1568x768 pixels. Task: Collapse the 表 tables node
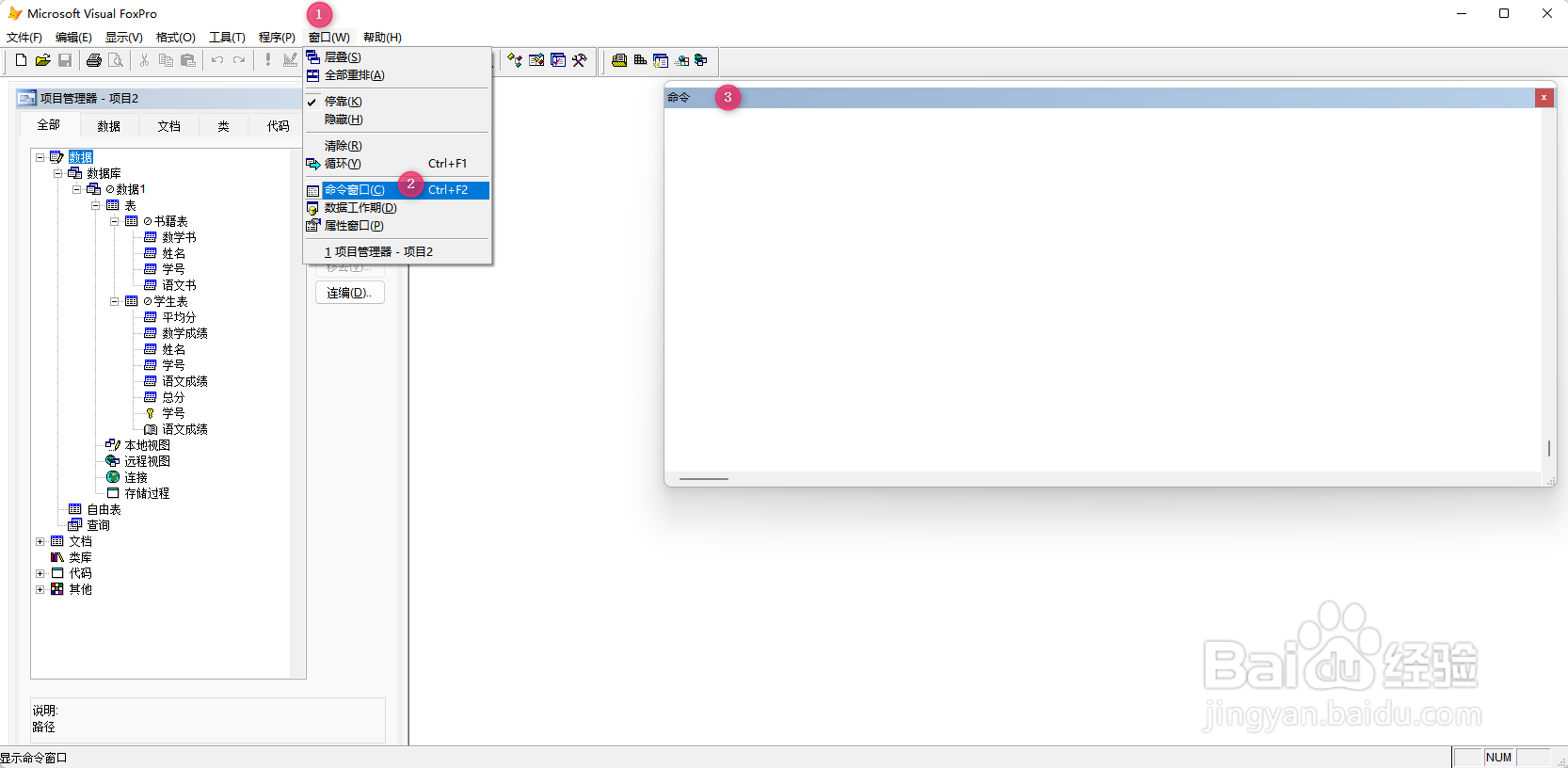click(x=96, y=205)
